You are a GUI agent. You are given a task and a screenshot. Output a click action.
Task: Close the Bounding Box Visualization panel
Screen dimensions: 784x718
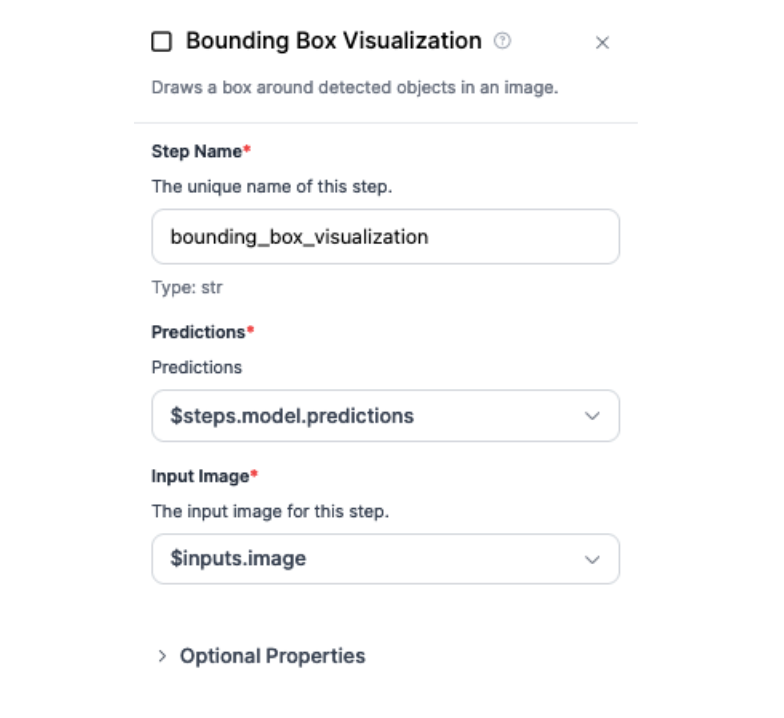[602, 43]
